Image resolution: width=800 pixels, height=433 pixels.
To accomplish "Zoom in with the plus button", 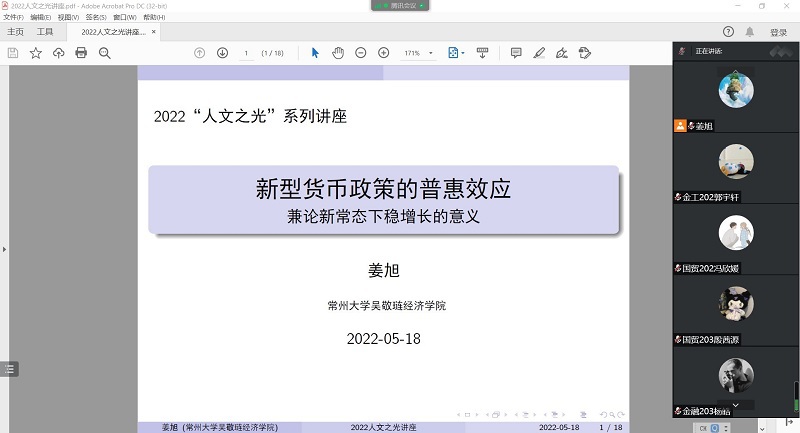I will pos(383,53).
